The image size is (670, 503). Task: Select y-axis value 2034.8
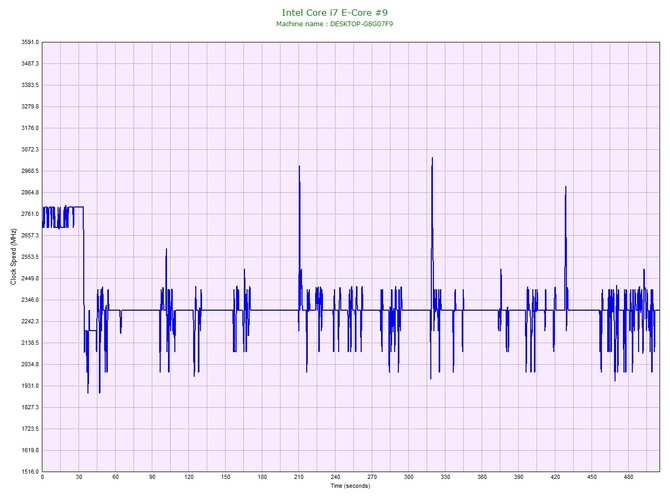click(x=30, y=365)
